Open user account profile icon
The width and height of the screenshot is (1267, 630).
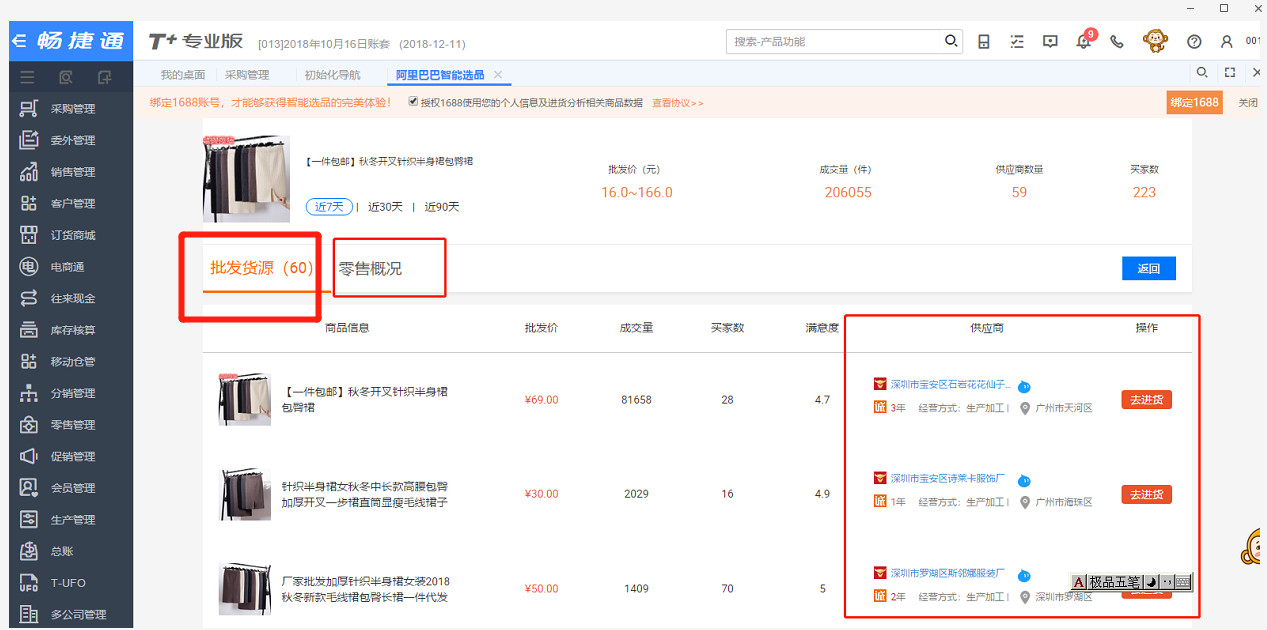coord(1227,42)
